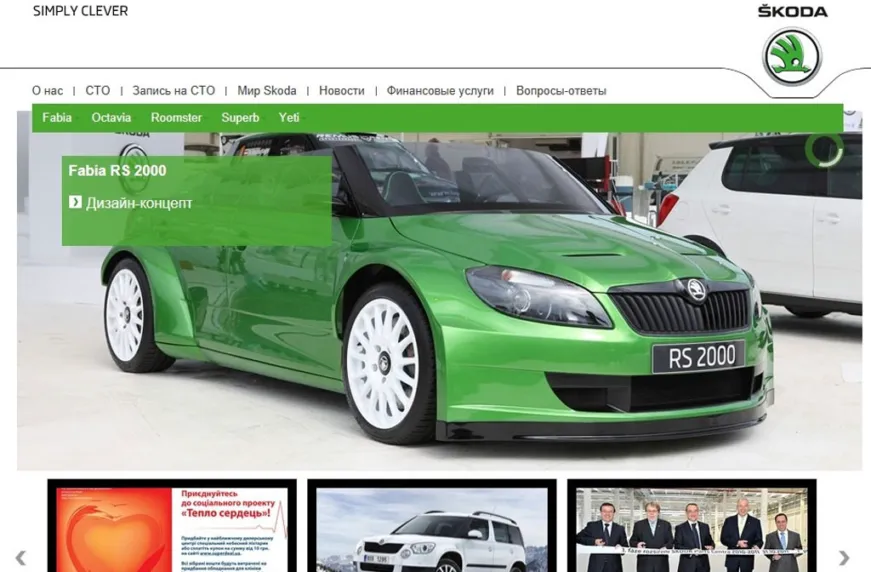Expand the Yeti model menu
Viewport: 871px width, 572px height.
[289, 118]
